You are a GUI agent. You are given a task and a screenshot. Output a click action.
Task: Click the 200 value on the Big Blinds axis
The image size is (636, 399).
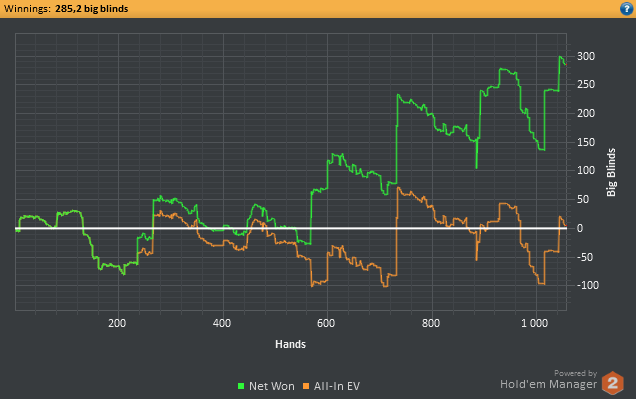(586, 113)
